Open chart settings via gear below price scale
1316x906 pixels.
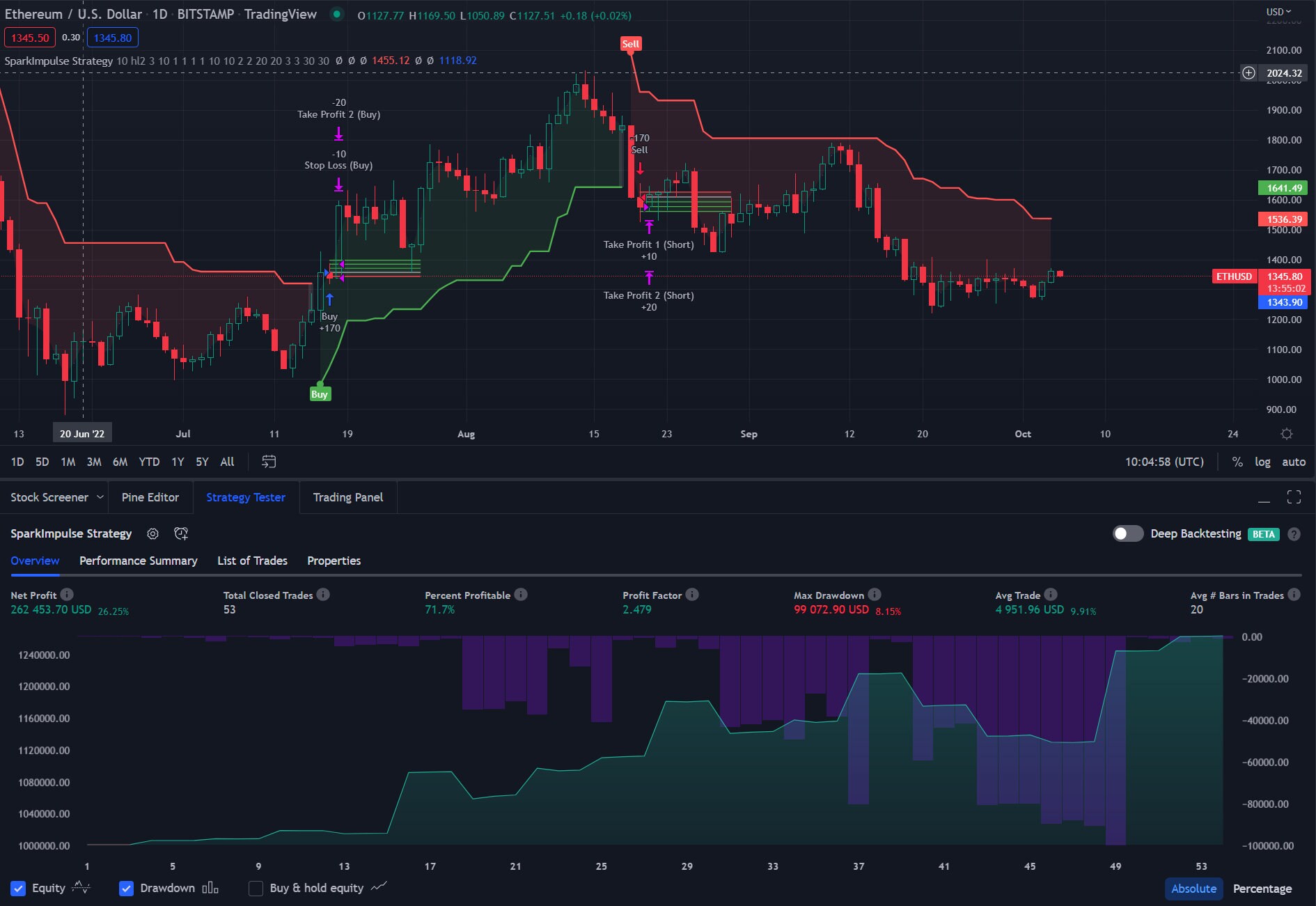[x=1287, y=433]
